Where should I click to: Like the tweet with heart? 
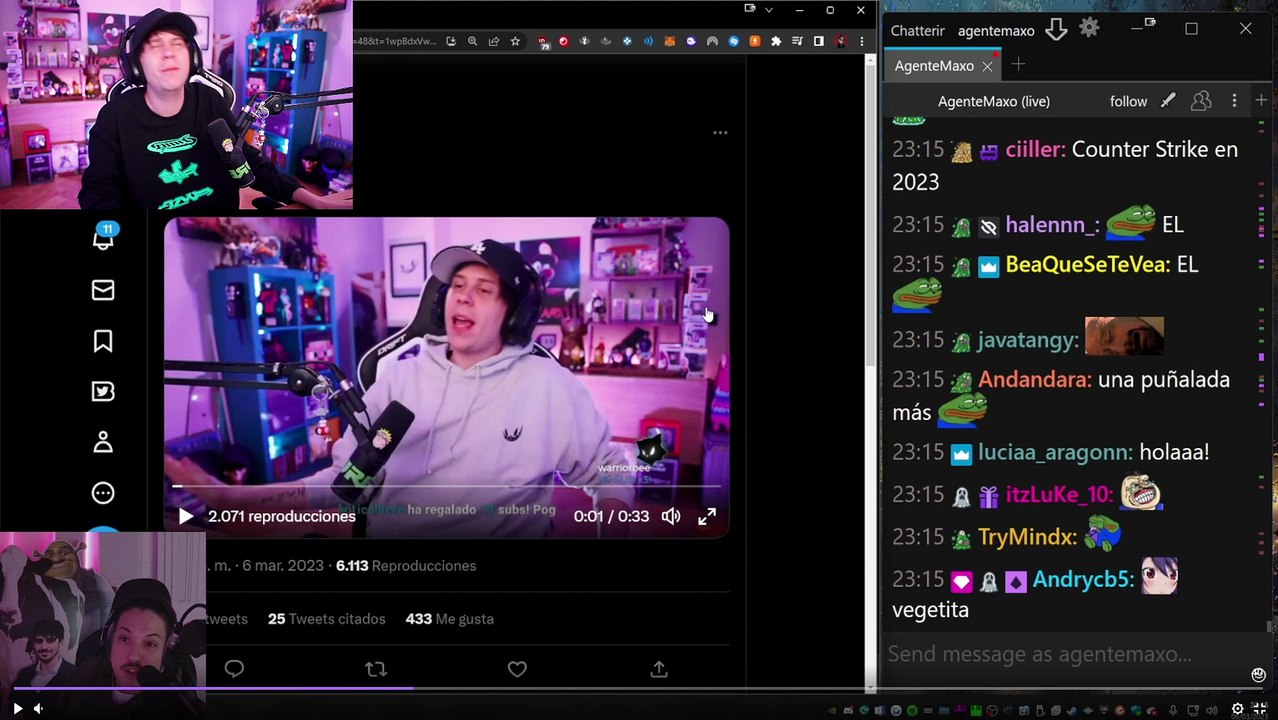pos(517,669)
